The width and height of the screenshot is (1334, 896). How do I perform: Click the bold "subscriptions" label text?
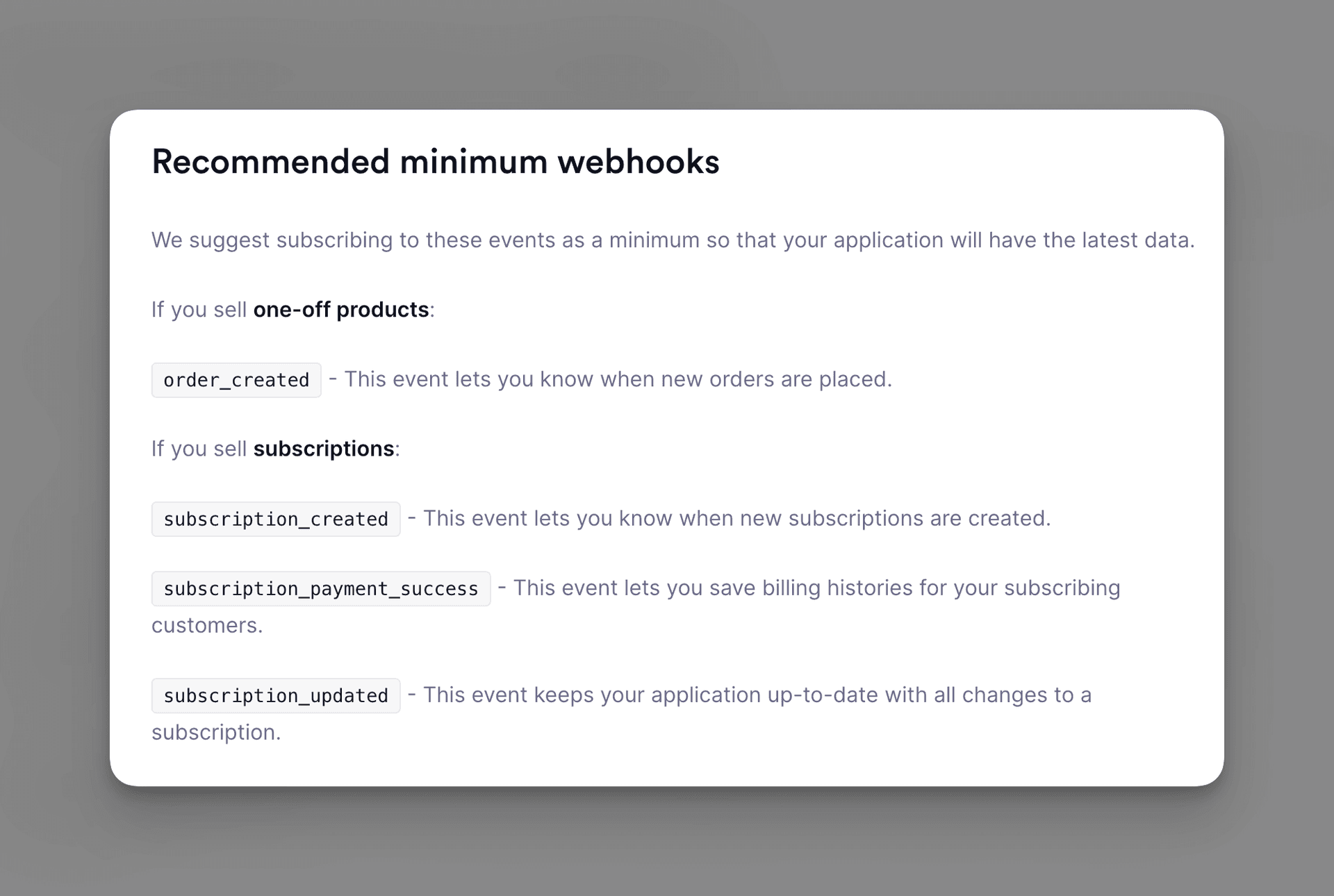[324, 449]
